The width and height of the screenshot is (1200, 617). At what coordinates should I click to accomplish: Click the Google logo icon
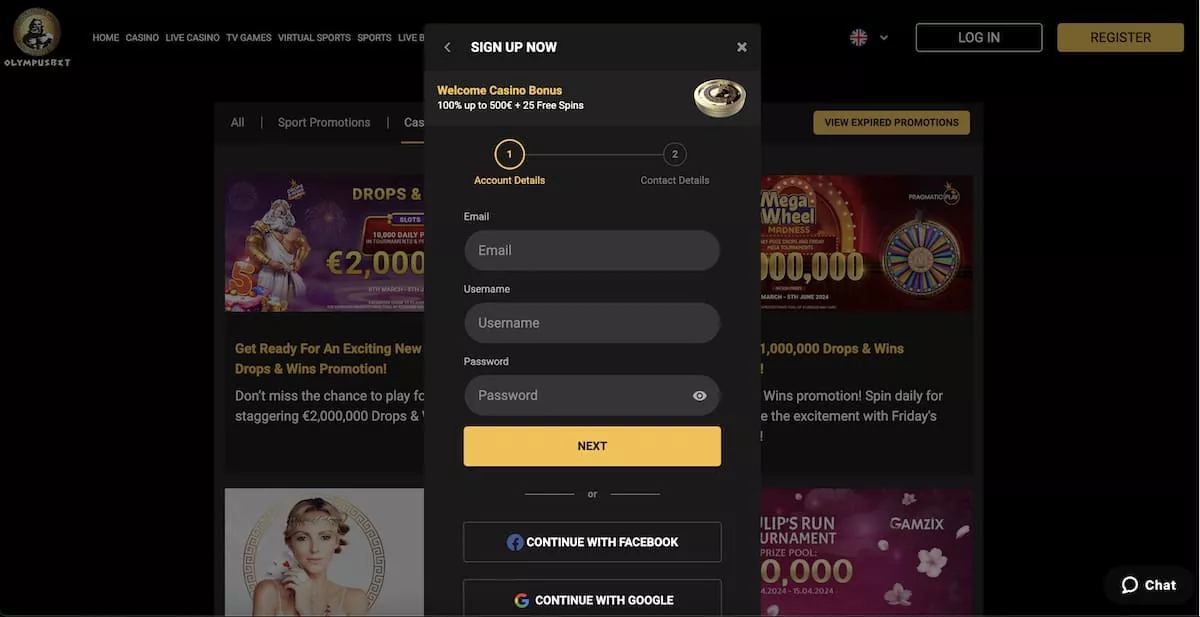(522, 600)
